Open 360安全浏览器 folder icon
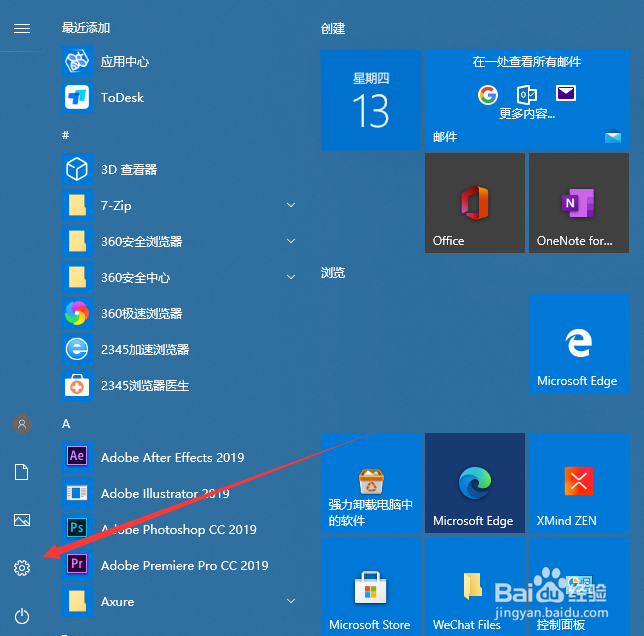This screenshot has height=636, width=644. pyautogui.click(x=77, y=241)
